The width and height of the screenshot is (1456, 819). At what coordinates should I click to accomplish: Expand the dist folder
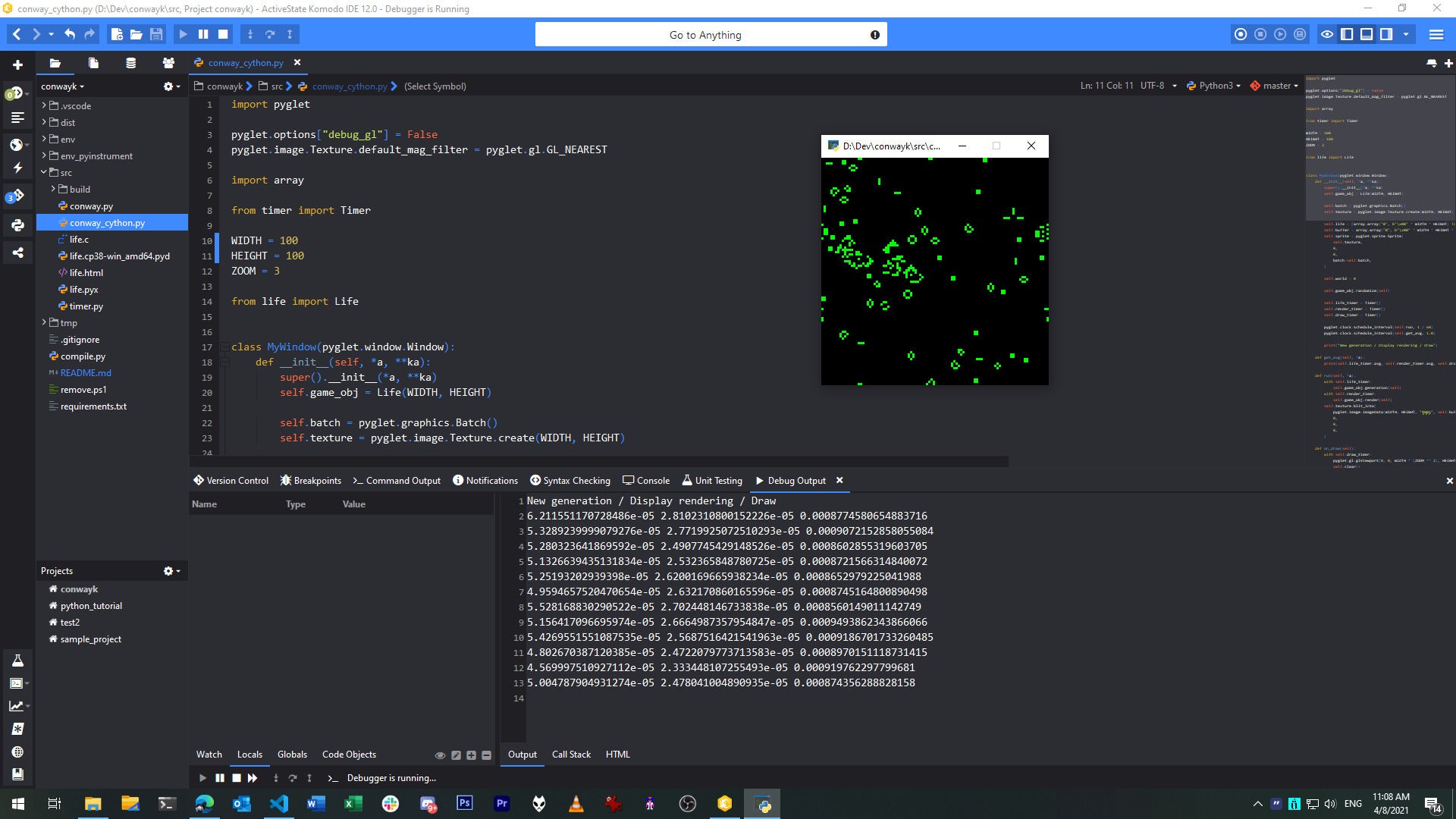44,122
